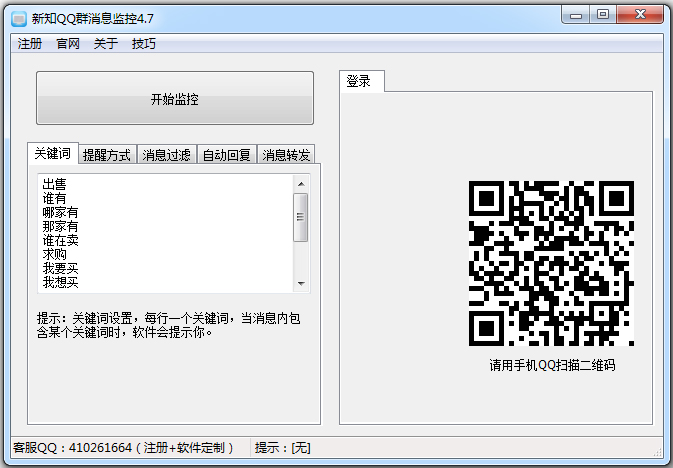Open the 官网 menu
This screenshot has width=673, height=468.
(68, 43)
